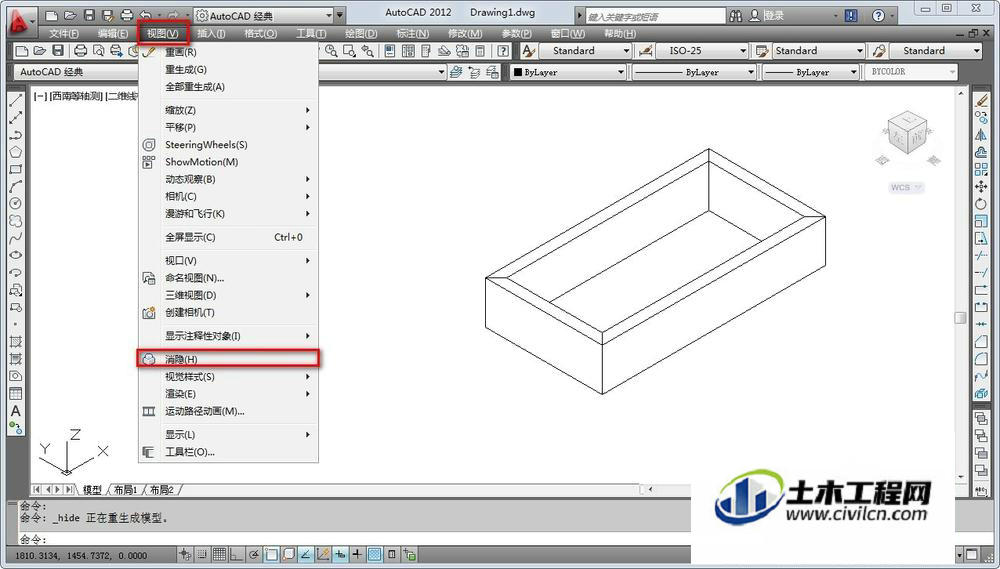Click the Mirror tool in modify toolbar
The image size is (1000, 569).
pyautogui.click(x=982, y=135)
